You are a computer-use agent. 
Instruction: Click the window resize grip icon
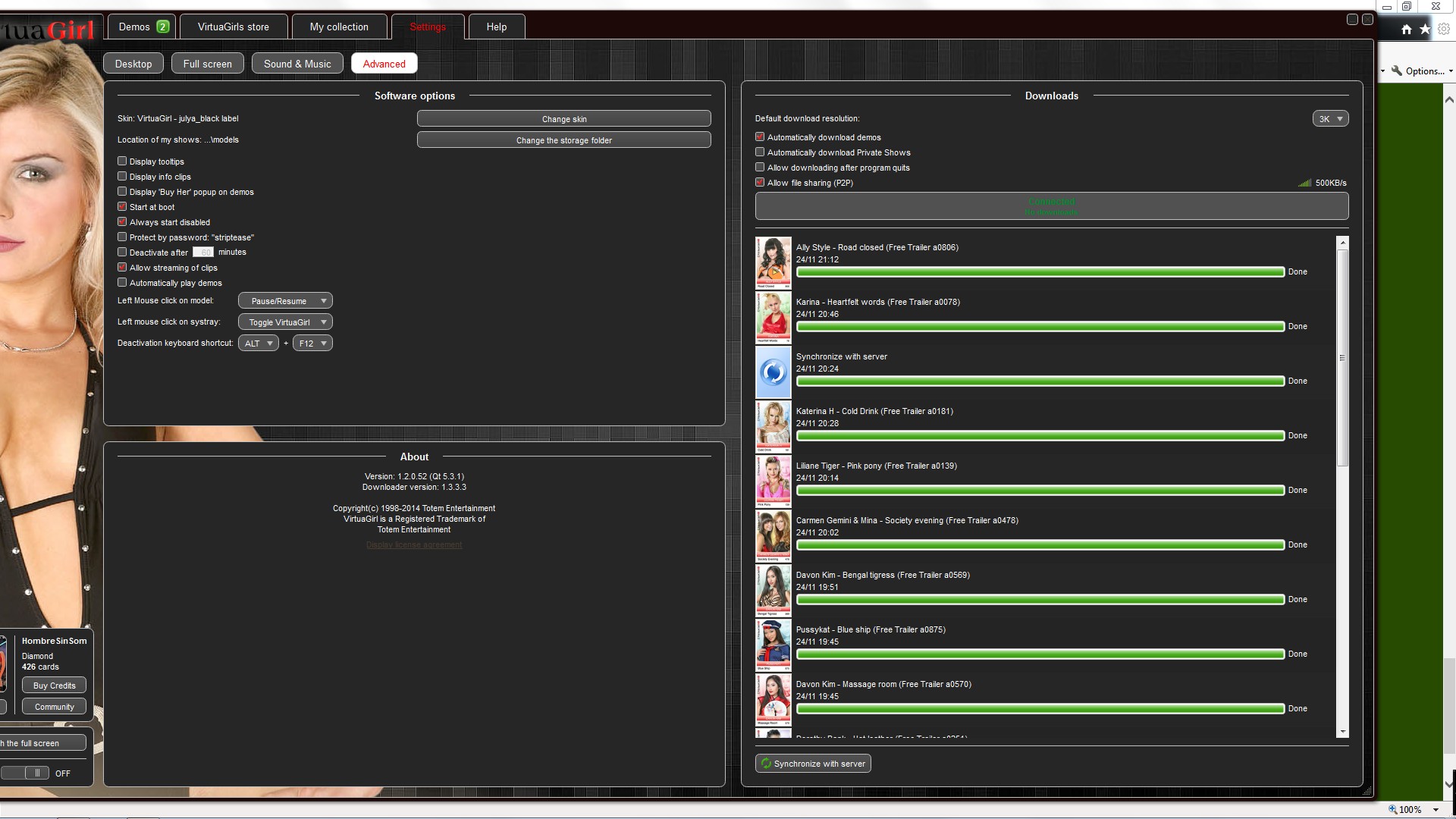coord(1367,791)
